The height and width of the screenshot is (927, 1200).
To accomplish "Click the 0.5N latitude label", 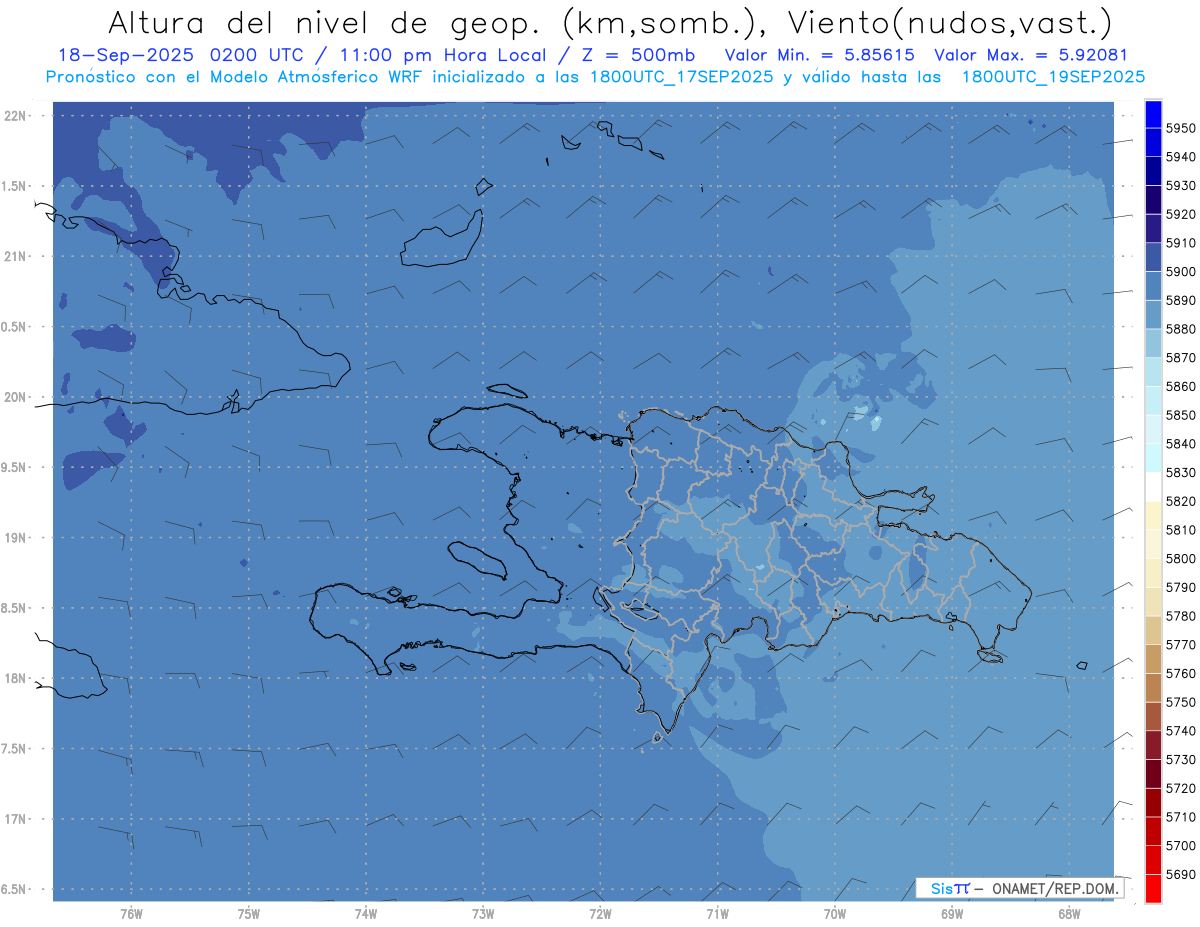I will (x=14, y=327).
